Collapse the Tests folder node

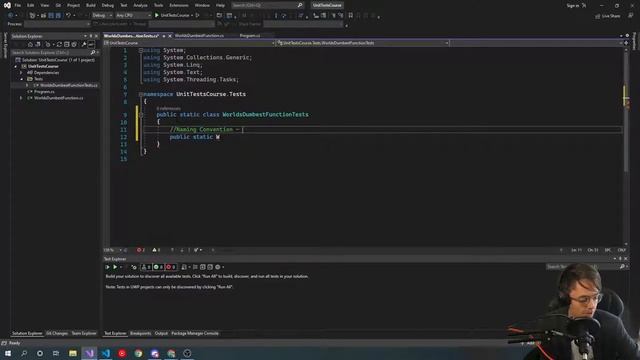click(21, 79)
